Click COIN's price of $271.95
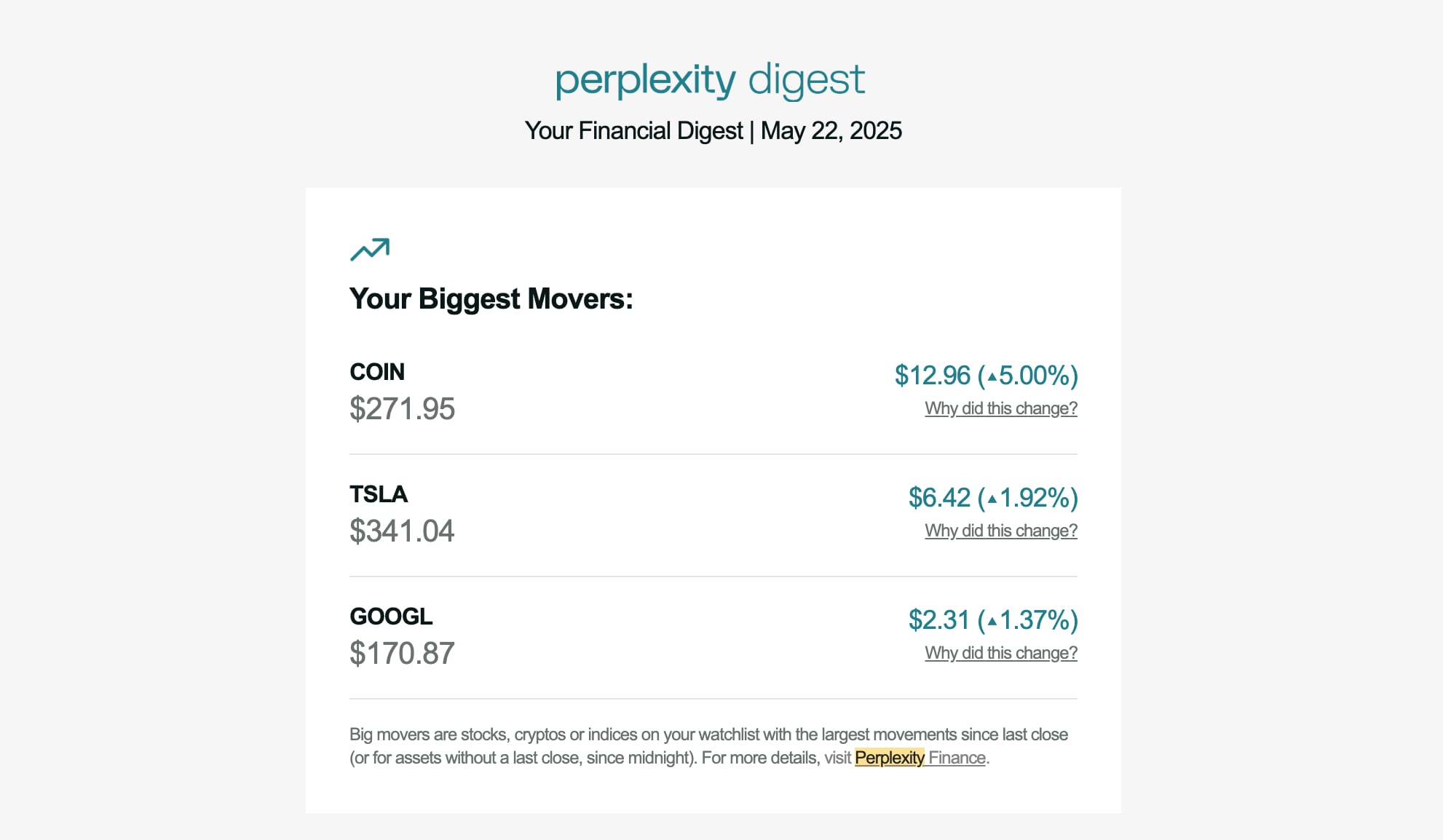Screen dimensions: 1443x840 [402, 410]
